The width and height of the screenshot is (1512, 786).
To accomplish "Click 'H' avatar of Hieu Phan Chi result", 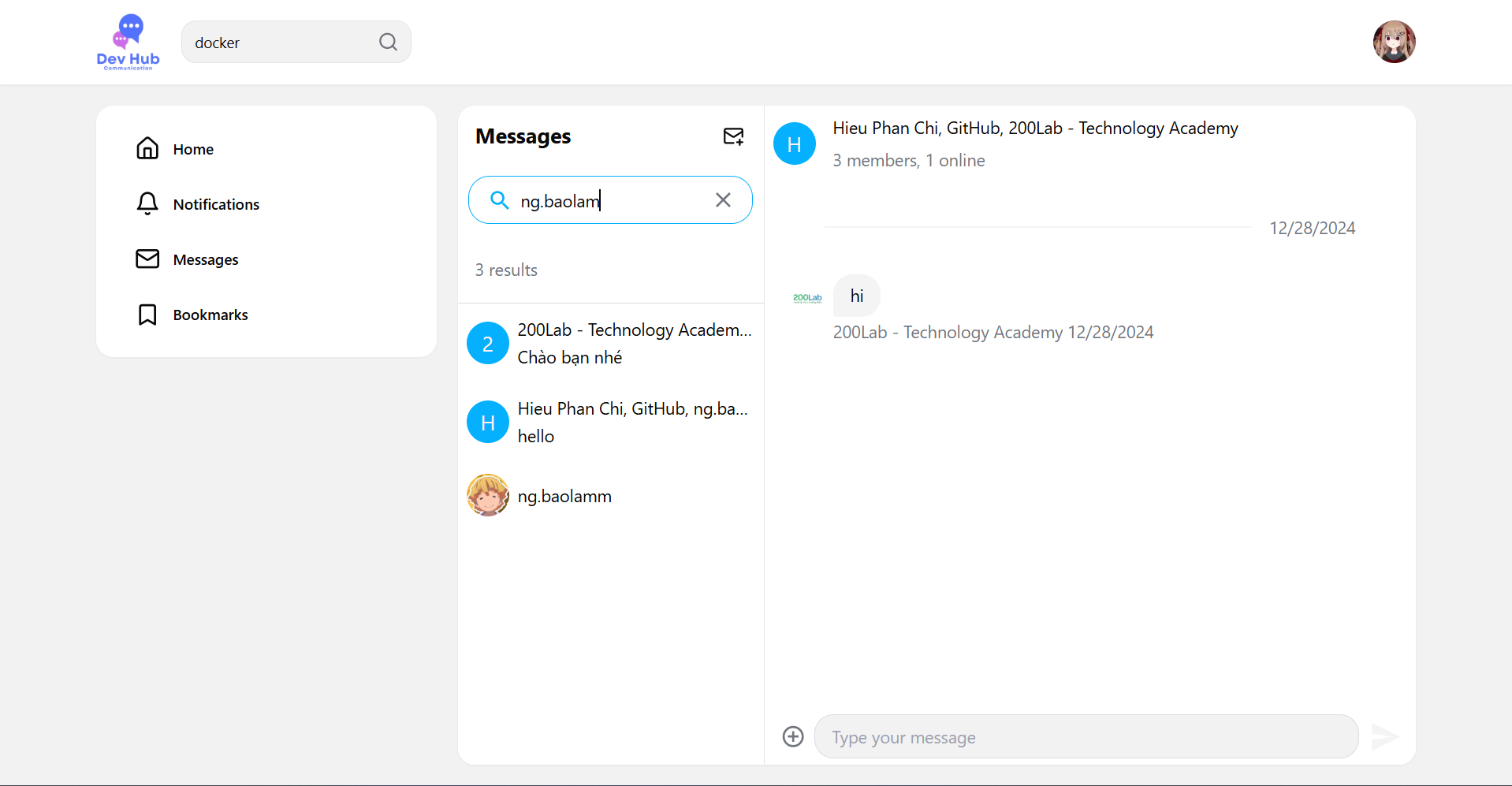I will [488, 422].
